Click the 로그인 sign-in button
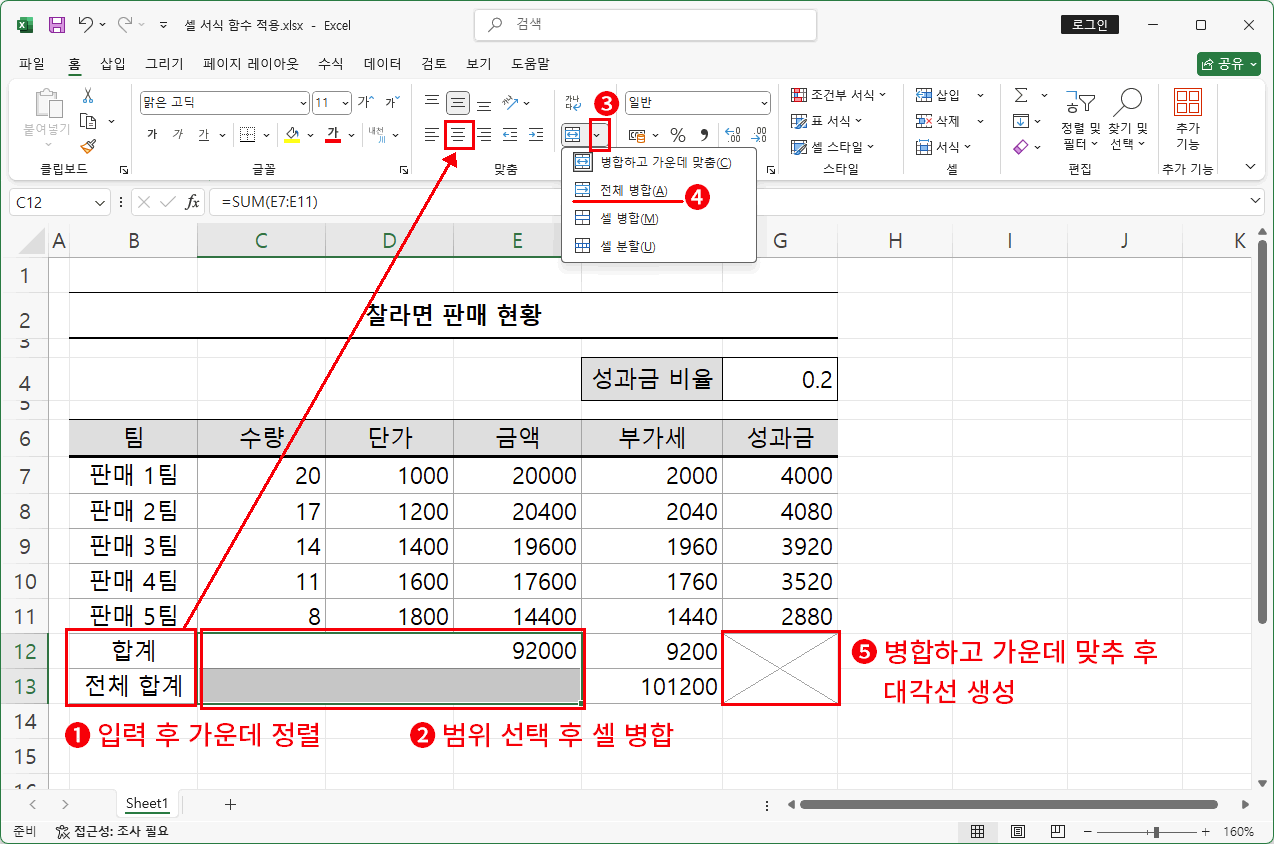The width and height of the screenshot is (1274, 844). coord(1090,25)
